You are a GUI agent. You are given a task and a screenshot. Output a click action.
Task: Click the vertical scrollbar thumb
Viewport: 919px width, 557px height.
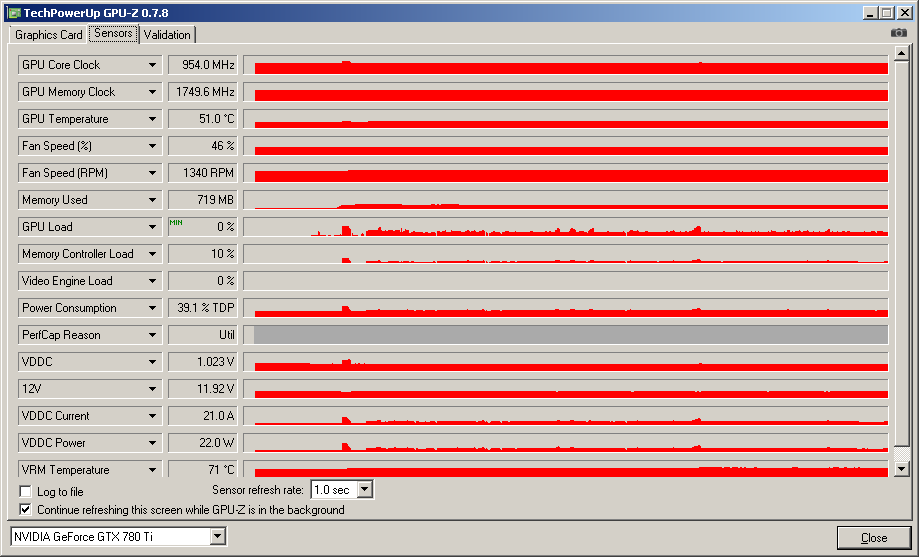901,253
